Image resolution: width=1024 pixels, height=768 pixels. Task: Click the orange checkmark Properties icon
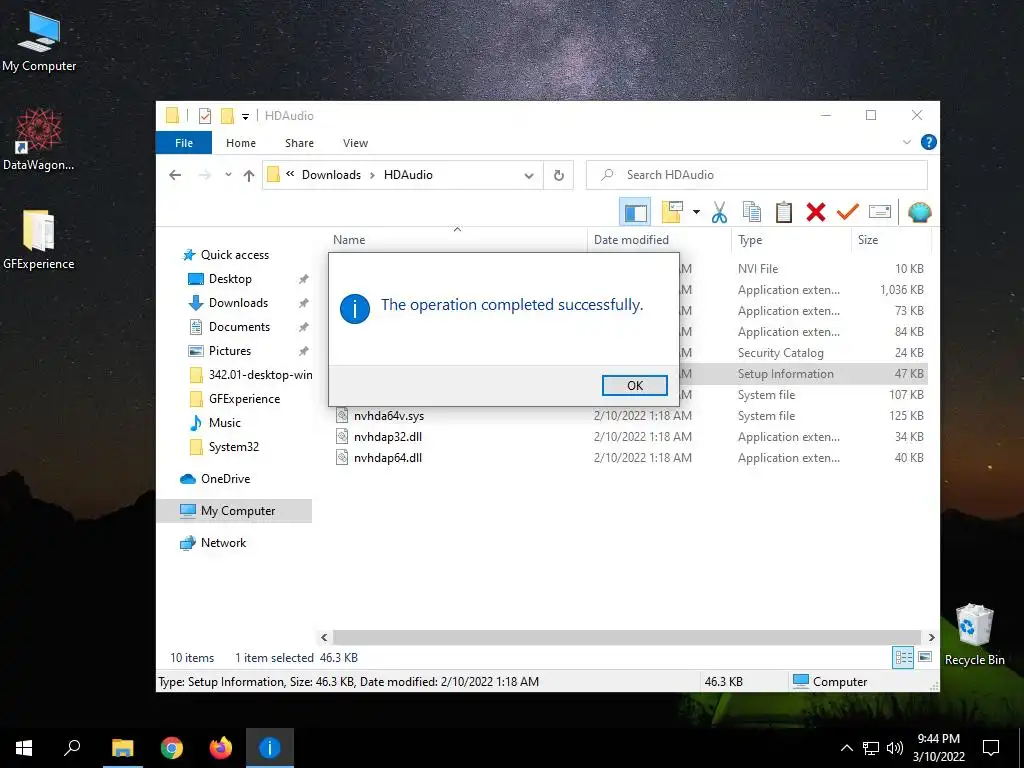pos(848,212)
